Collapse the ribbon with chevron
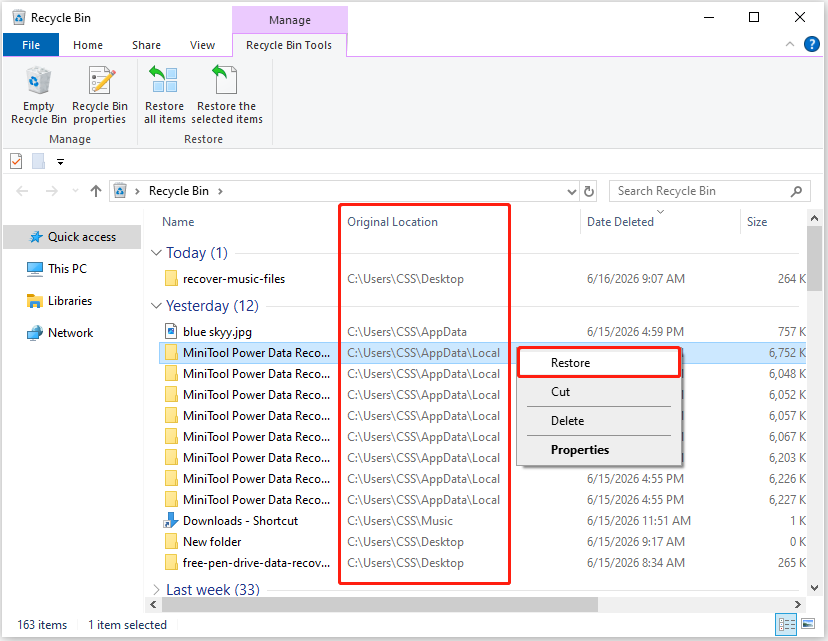Image resolution: width=828 pixels, height=641 pixels. tap(790, 44)
